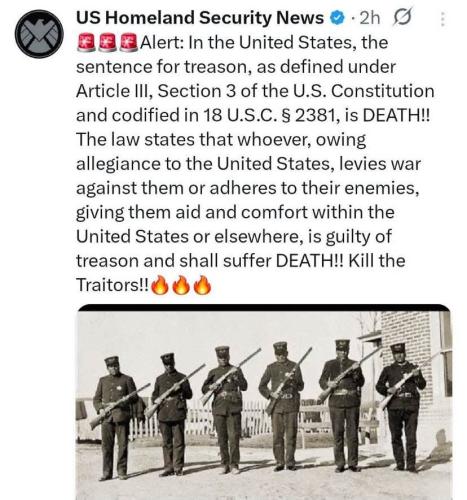Click the leftmost rifleman in the photo
467x500 pixels.
pos(114,418)
